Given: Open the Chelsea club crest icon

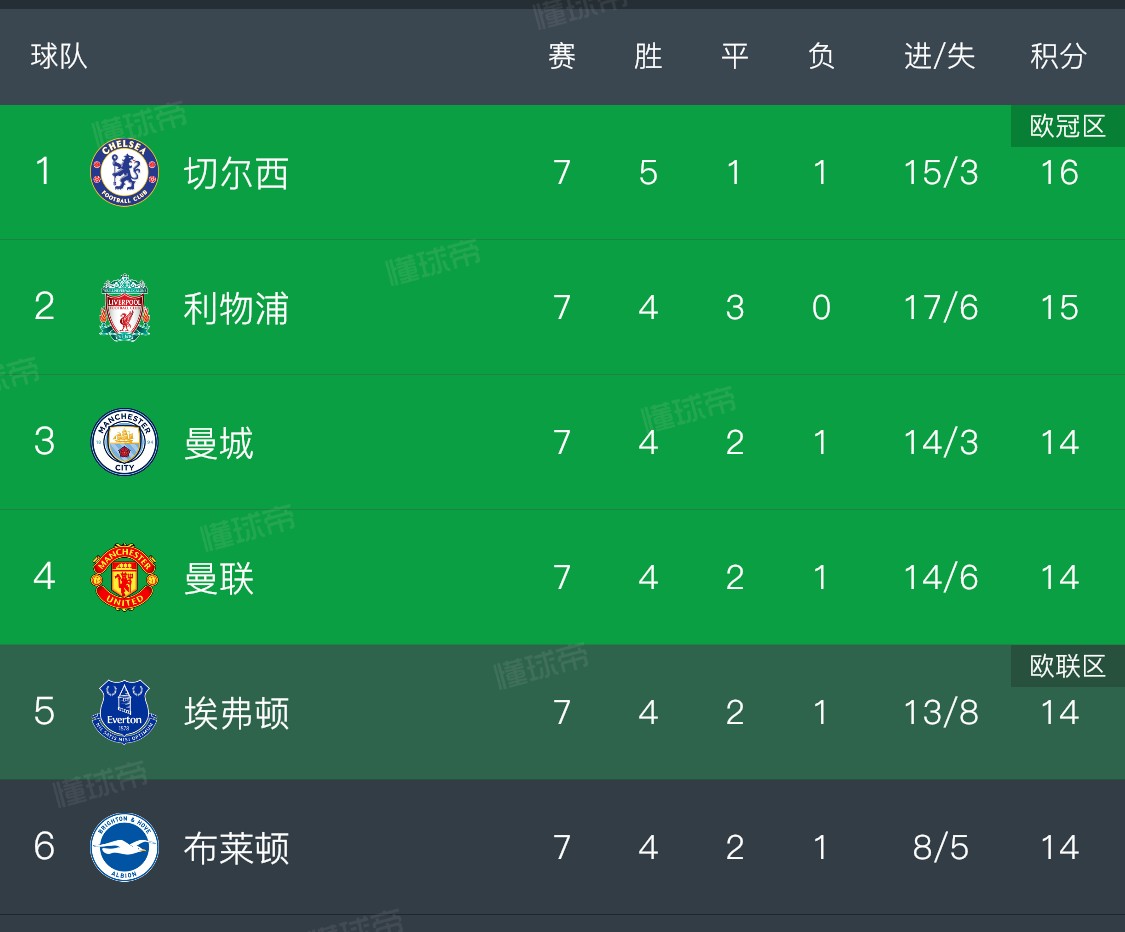Looking at the screenshot, I should point(124,172).
